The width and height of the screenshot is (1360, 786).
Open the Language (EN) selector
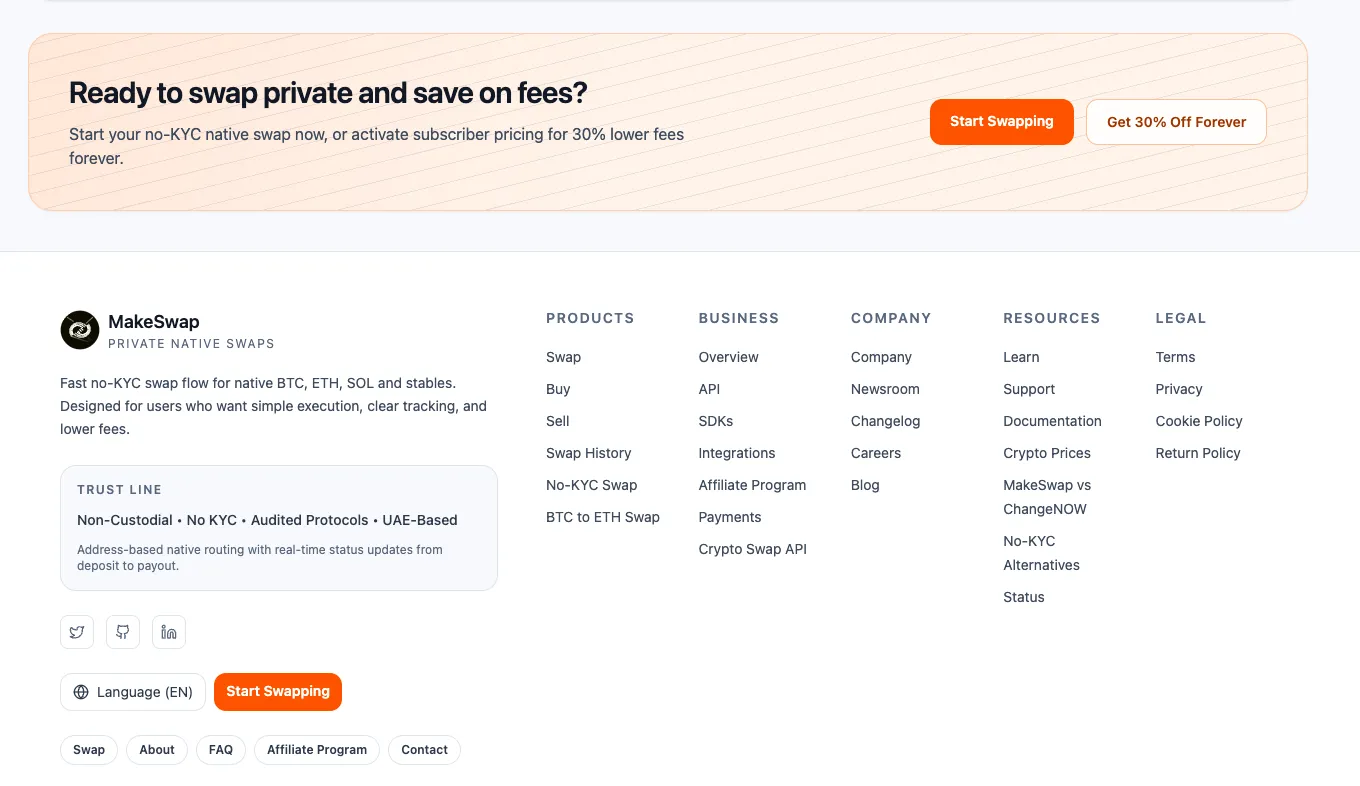(x=133, y=692)
